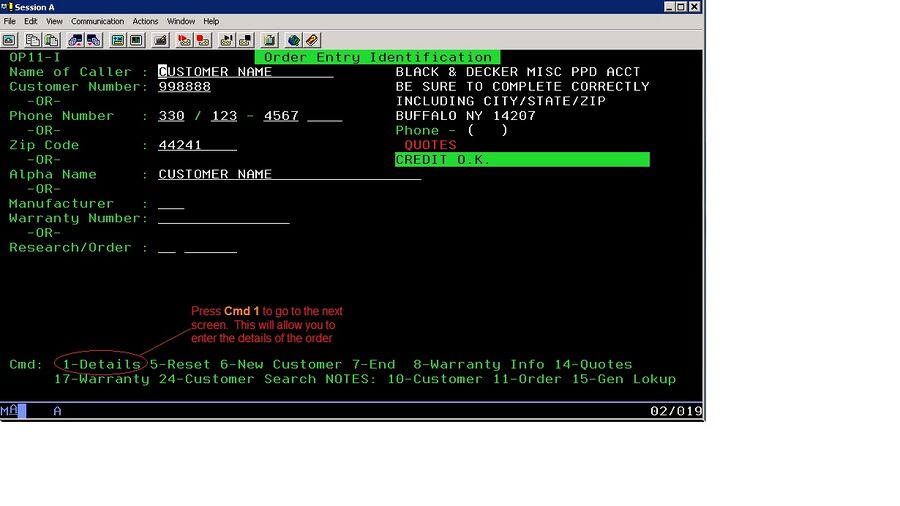The image size is (900, 506).
Task: Click the globe icon in the toolbar
Action: click(x=294, y=40)
